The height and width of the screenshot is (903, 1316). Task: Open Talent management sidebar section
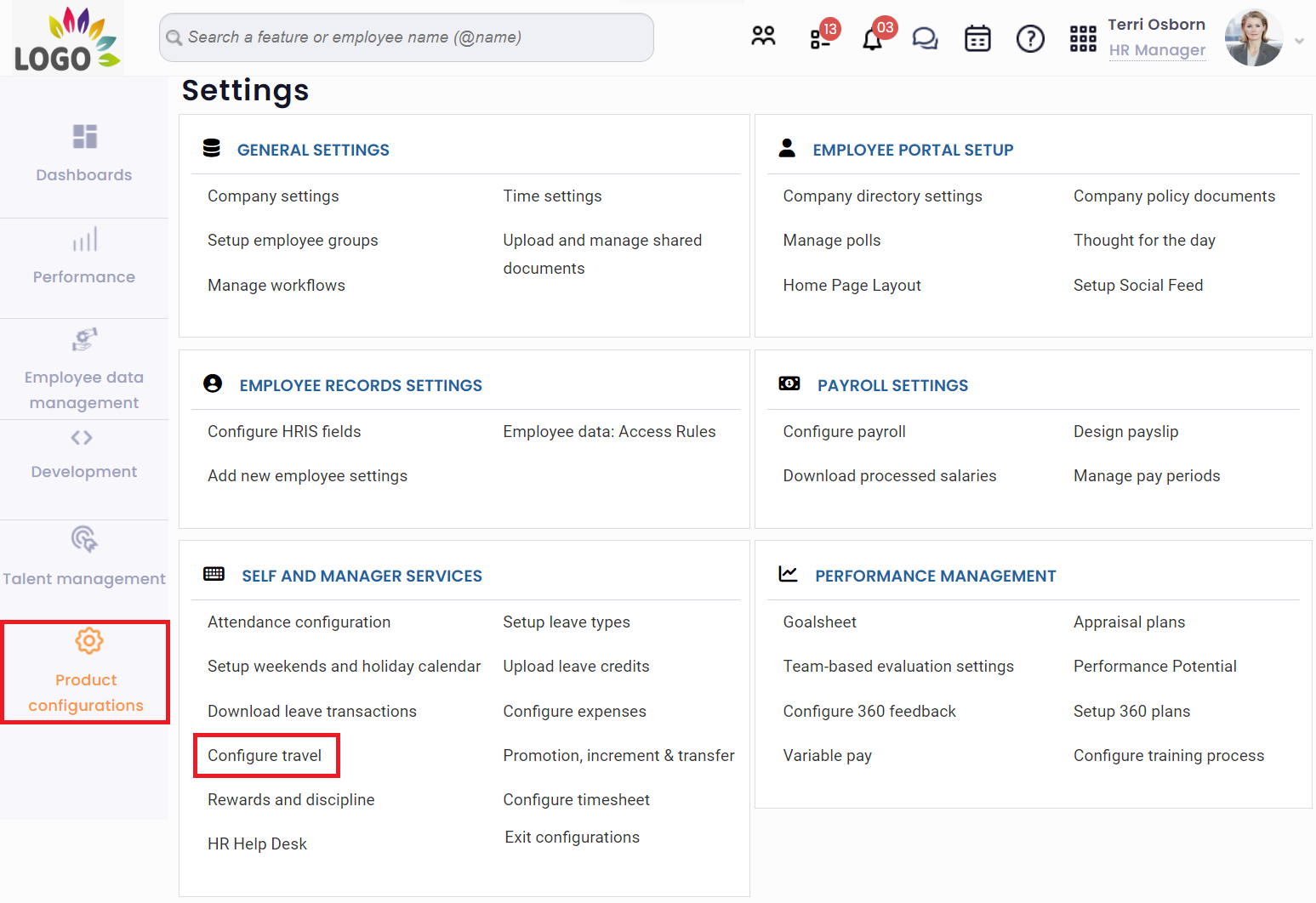tap(84, 557)
